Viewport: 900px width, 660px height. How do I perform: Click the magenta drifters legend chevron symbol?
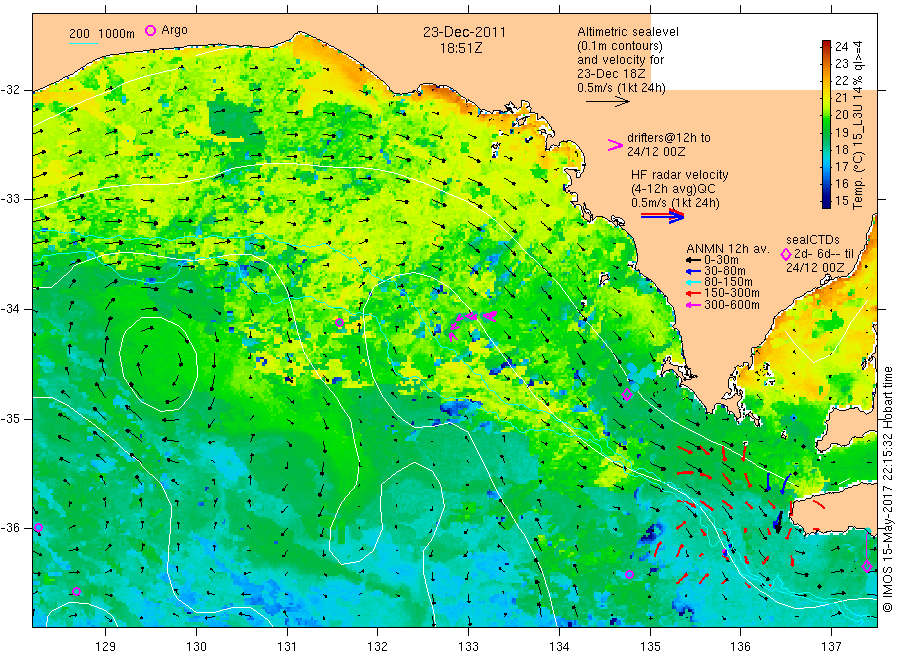(615, 145)
